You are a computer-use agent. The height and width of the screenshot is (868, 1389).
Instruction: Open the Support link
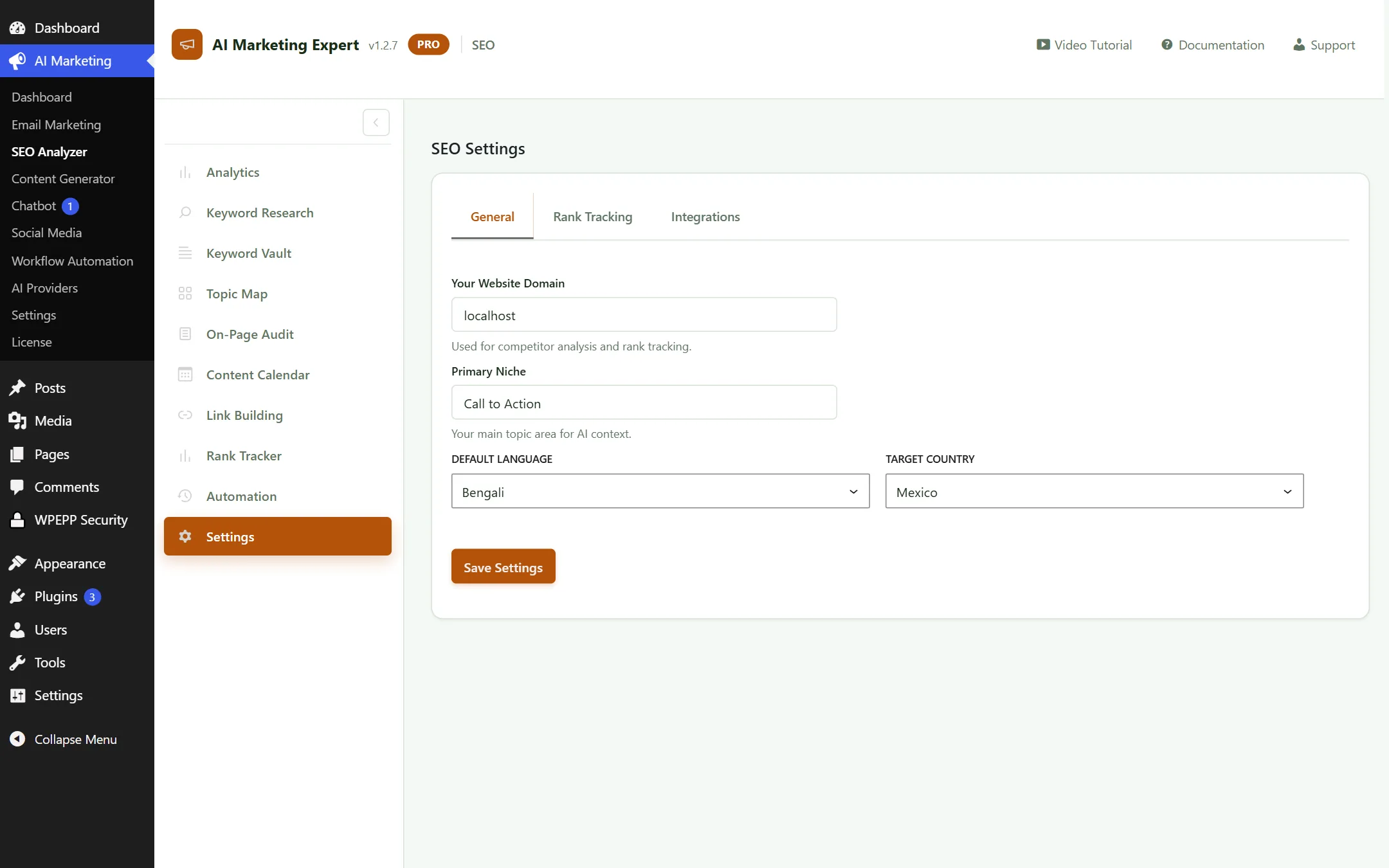[1324, 44]
